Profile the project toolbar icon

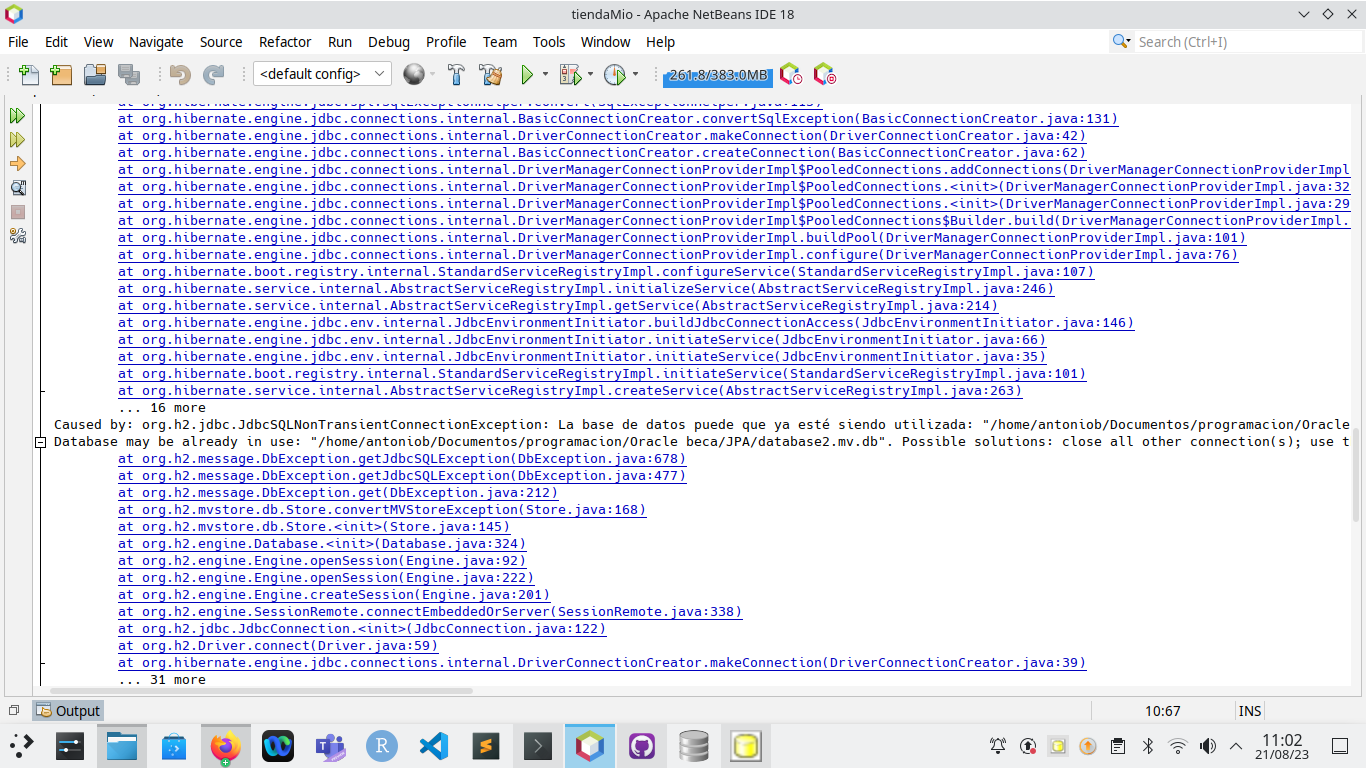pyautogui.click(x=615, y=74)
